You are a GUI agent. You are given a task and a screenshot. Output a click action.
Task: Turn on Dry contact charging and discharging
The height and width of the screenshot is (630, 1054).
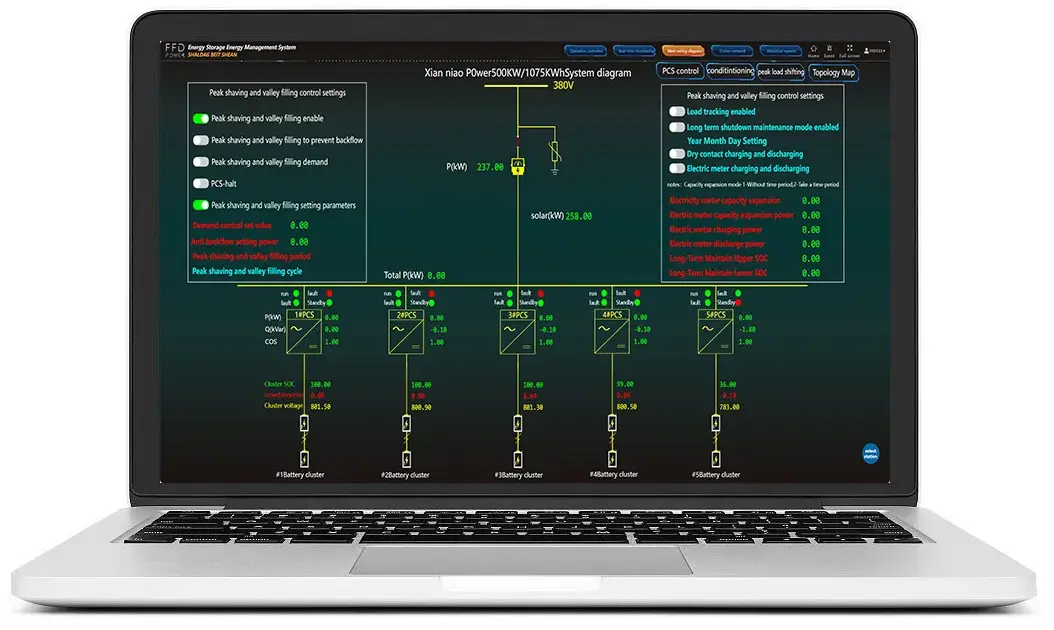click(677, 154)
